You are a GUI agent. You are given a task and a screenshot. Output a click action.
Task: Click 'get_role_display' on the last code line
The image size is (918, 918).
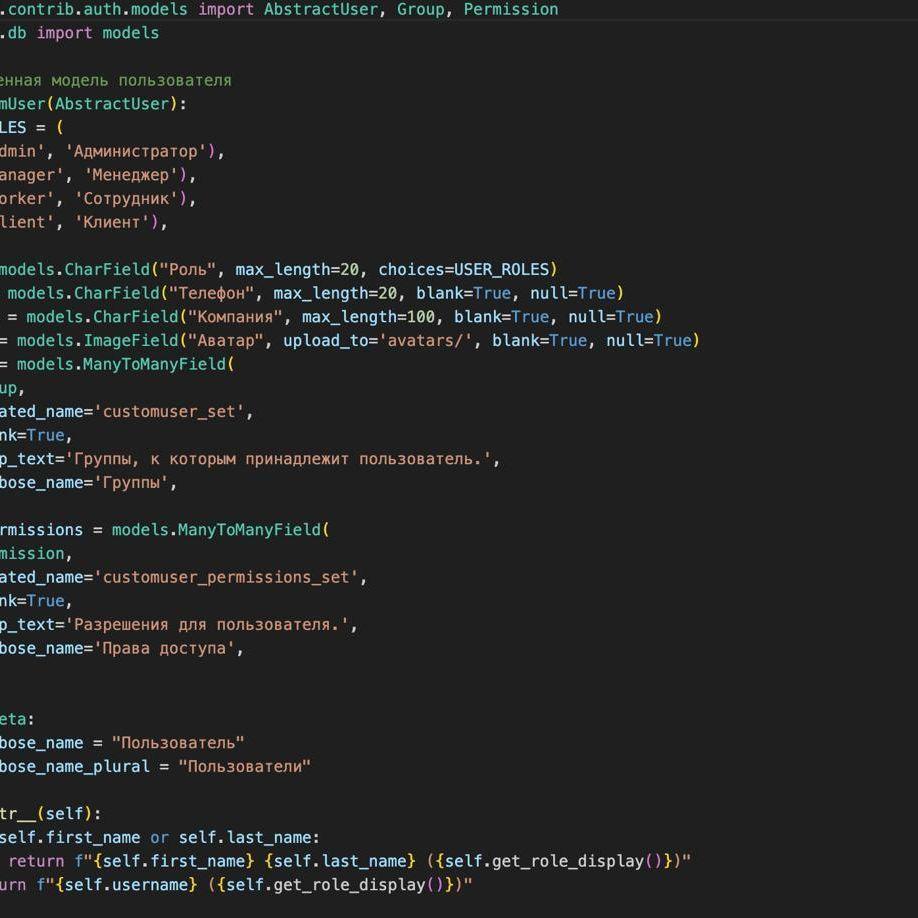click(349, 885)
